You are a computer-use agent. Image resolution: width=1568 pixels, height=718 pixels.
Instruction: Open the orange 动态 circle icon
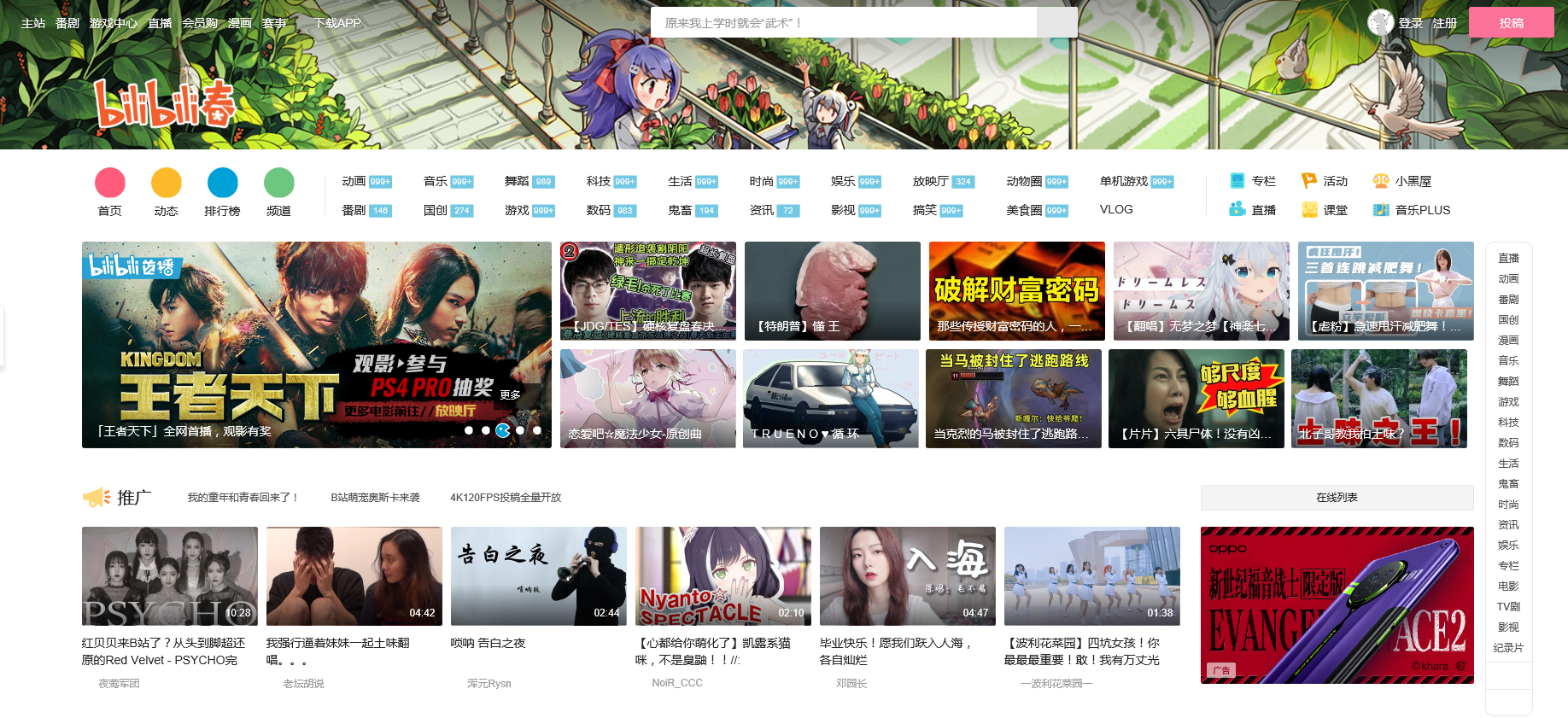tap(167, 183)
